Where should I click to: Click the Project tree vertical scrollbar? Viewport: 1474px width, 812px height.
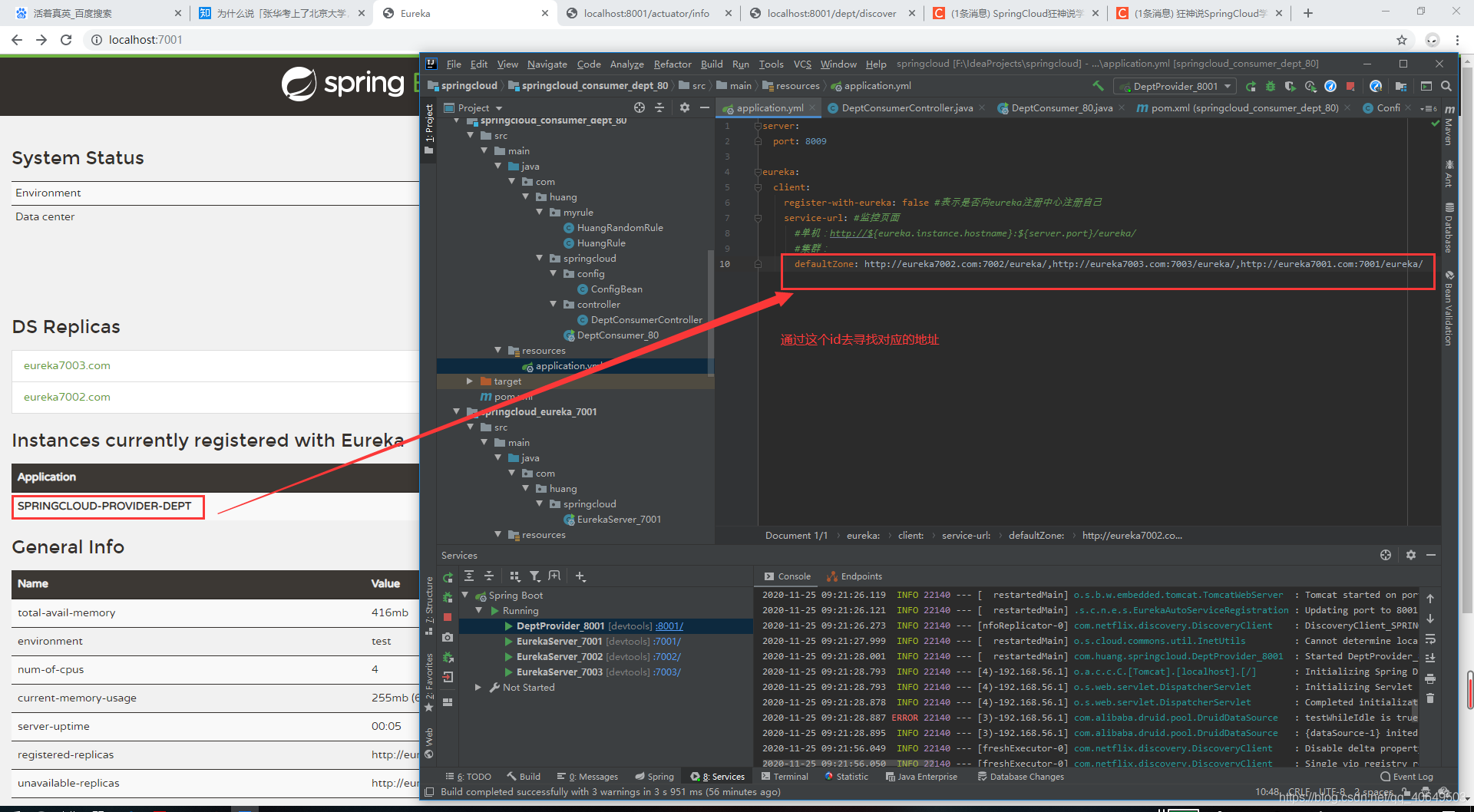[x=710, y=313]
